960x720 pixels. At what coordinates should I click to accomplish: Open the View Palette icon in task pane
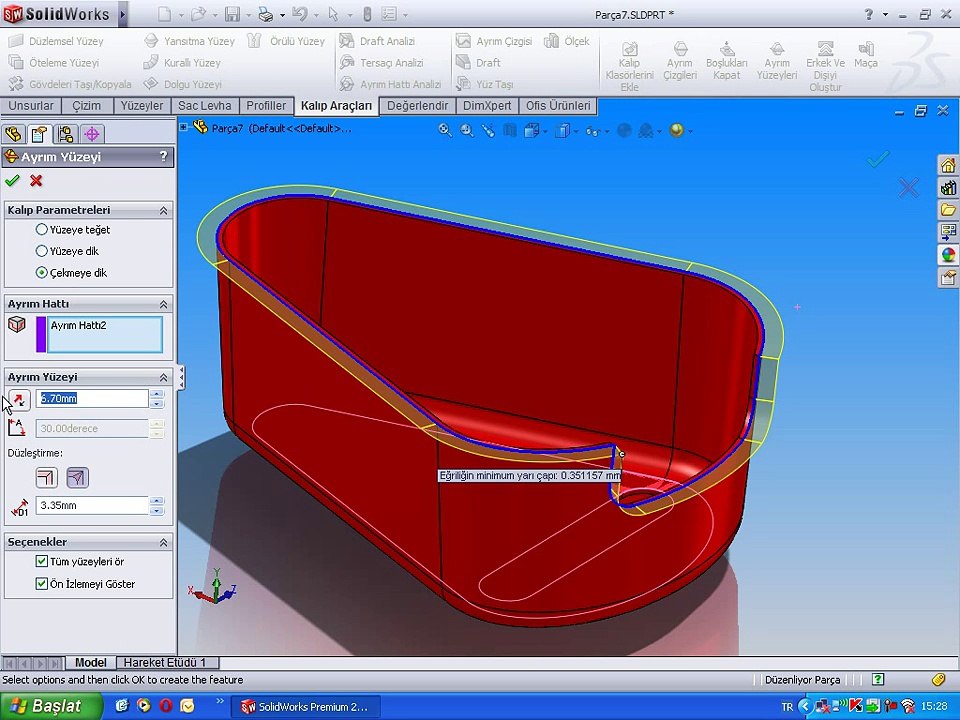click(948, 232)
